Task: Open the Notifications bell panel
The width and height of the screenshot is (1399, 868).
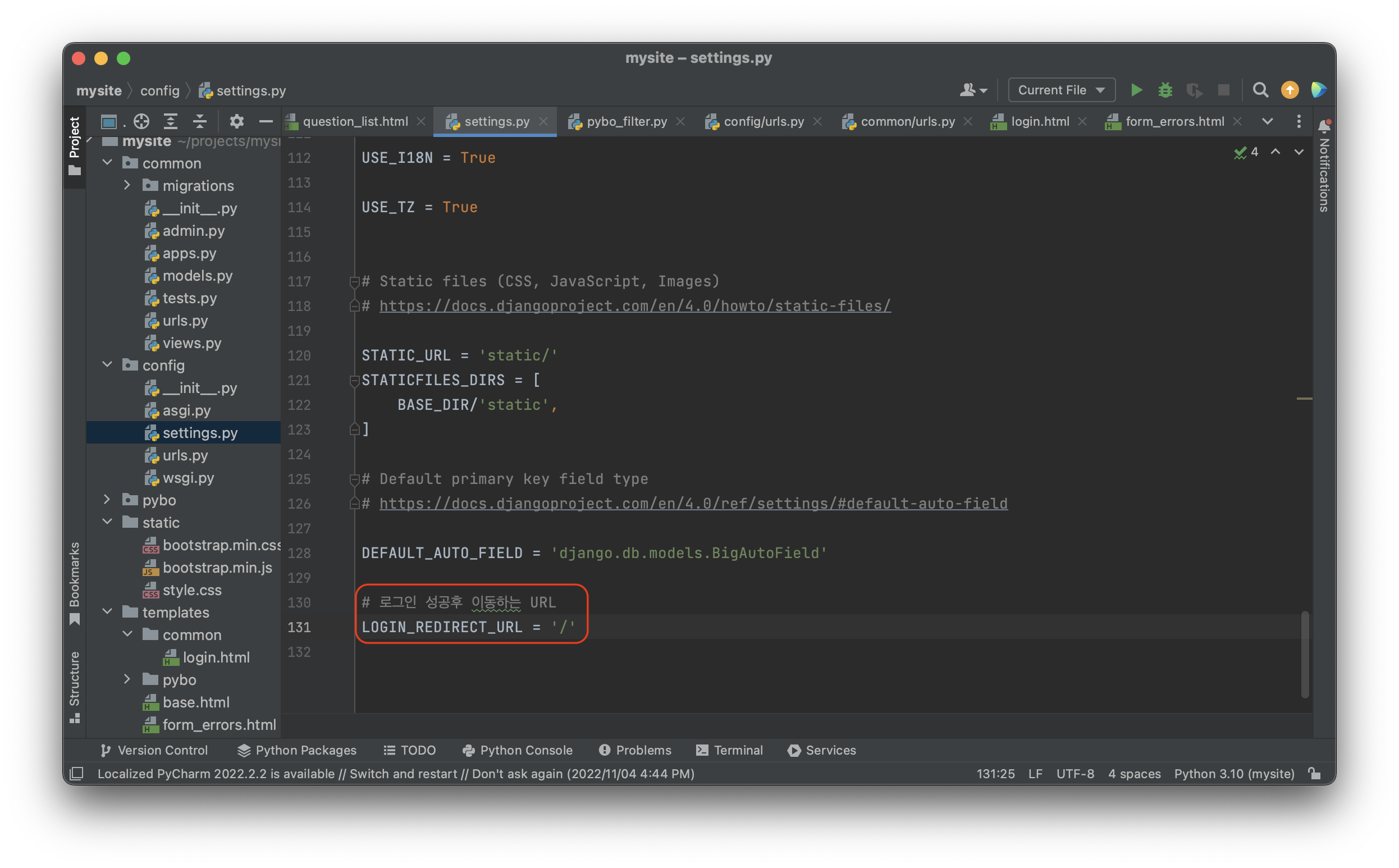Action: (x=1324, y=126)
